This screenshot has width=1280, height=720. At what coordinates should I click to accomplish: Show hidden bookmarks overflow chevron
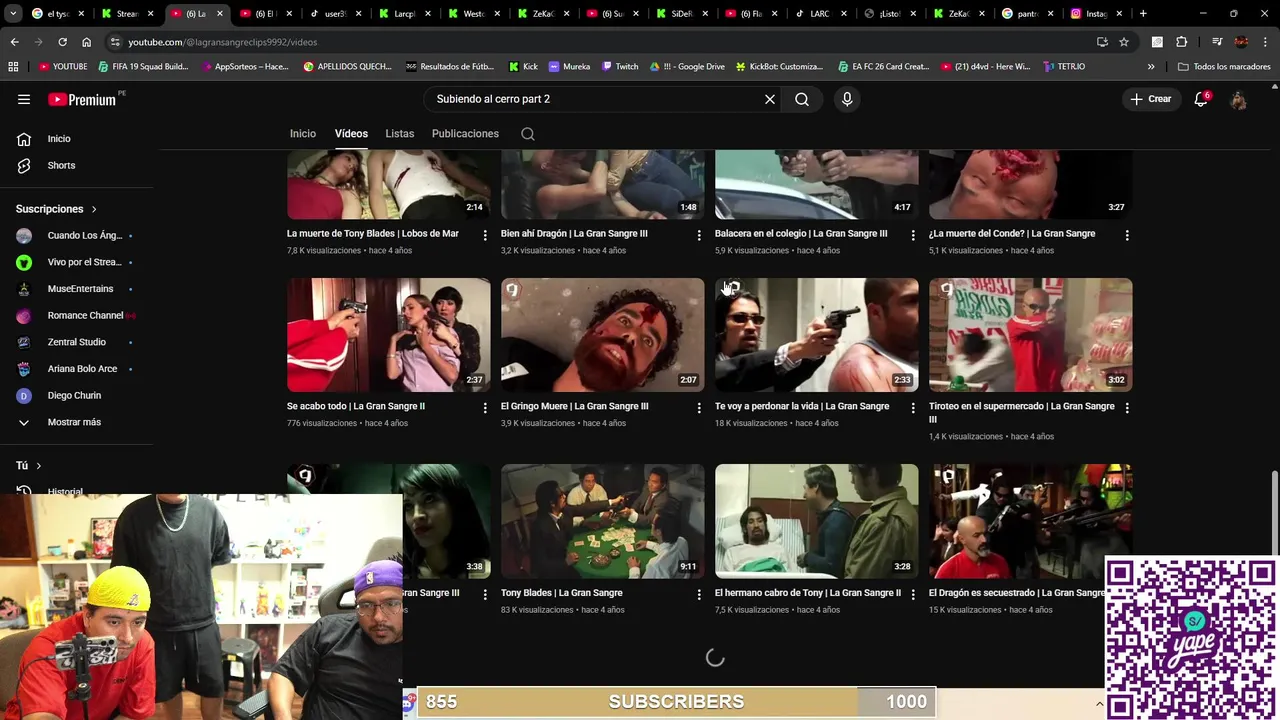tap(1151, 67)
